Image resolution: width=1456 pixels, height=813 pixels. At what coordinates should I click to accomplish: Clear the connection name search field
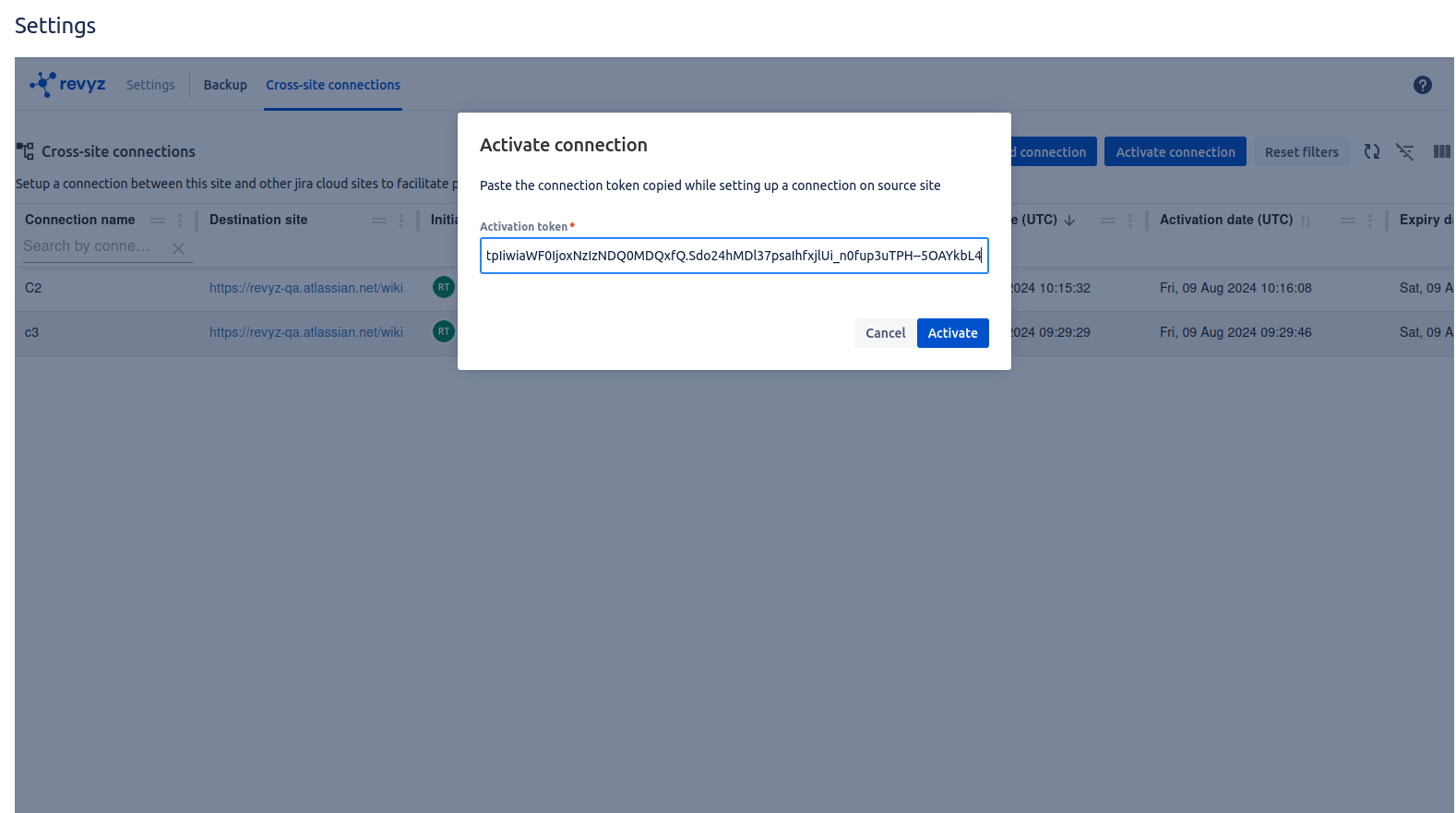point(178,248)
